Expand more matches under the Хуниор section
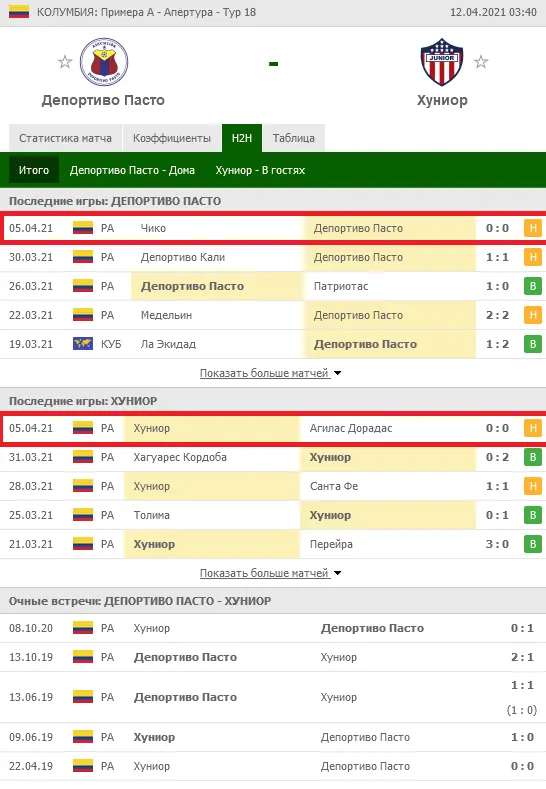The image size is (546, 789). coord(270,573)
